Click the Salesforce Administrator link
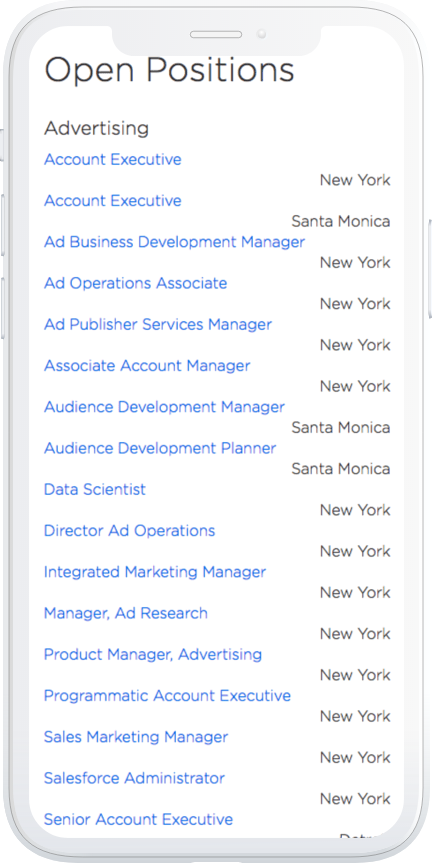 pos(134,778)
